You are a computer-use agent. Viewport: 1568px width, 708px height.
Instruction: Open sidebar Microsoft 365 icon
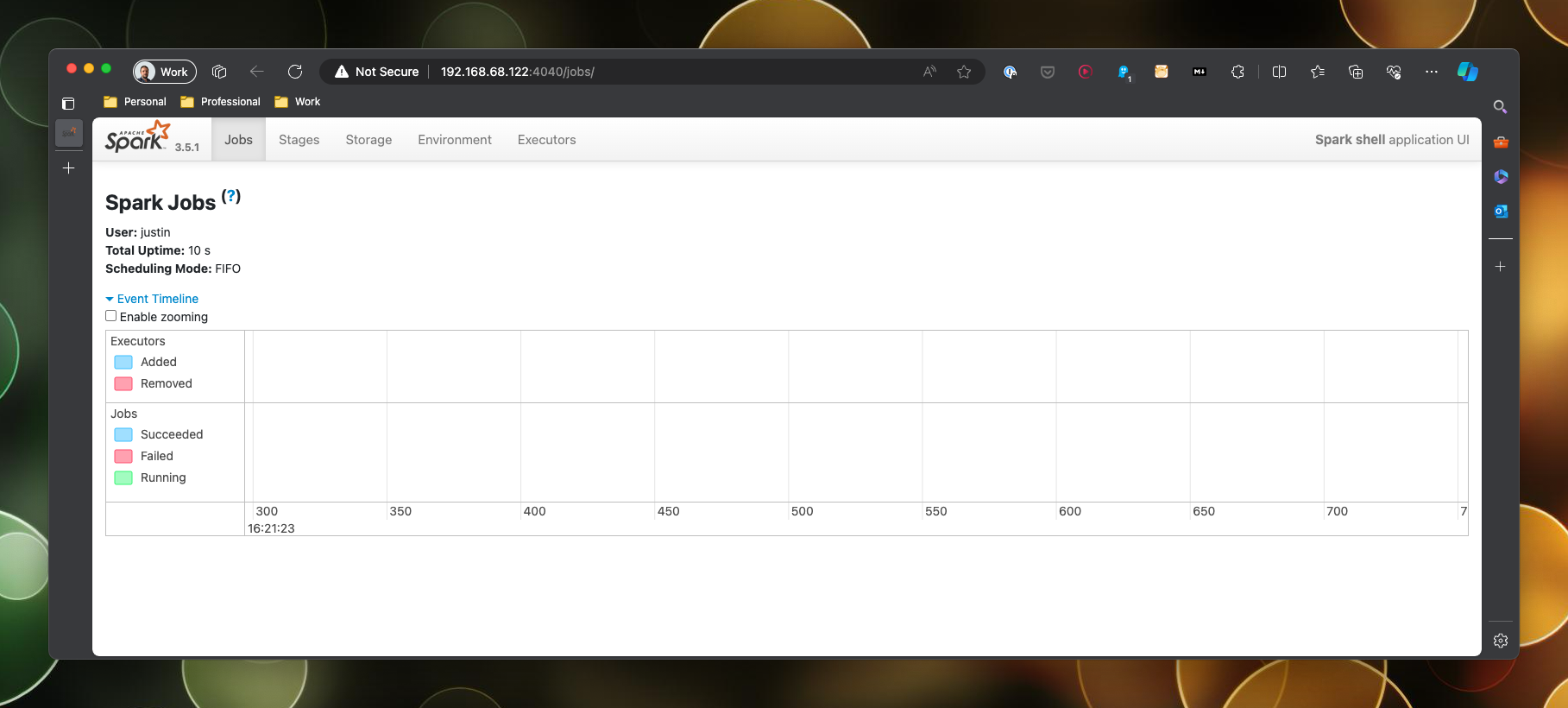click(x=1501, y=177)
